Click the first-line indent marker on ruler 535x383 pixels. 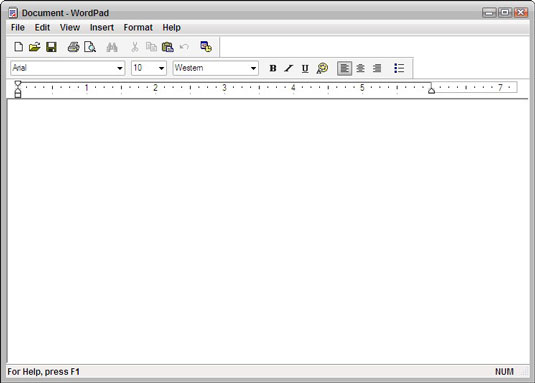pyautogui.click(x=18, y=83)
